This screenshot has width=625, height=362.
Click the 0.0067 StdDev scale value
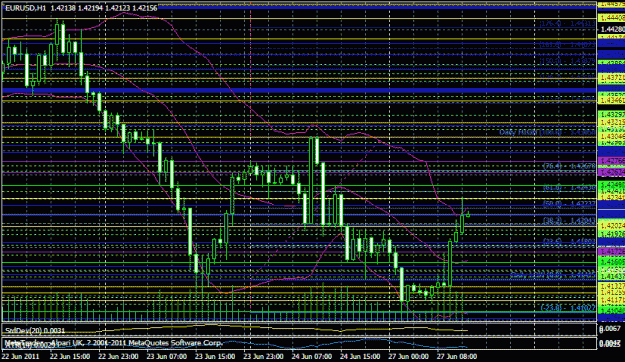point(611,329)
